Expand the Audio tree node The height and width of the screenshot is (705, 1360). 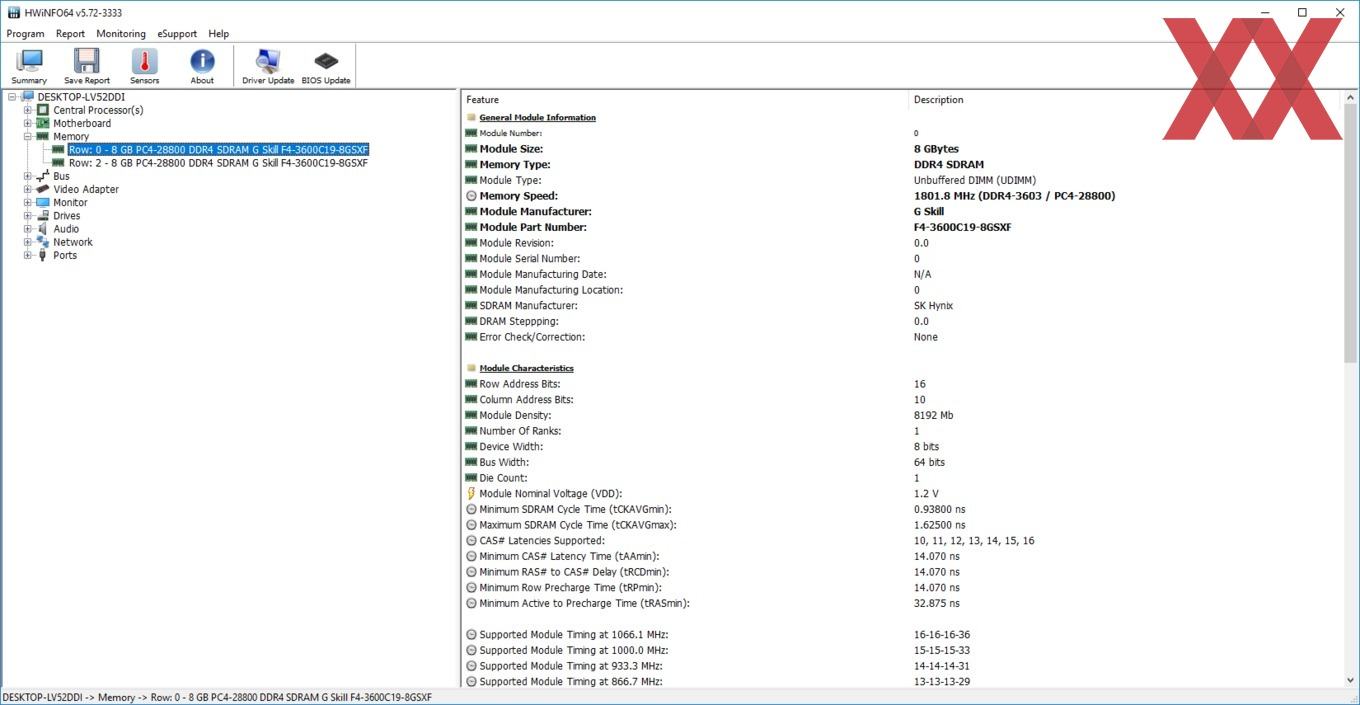tap(28, 229)
